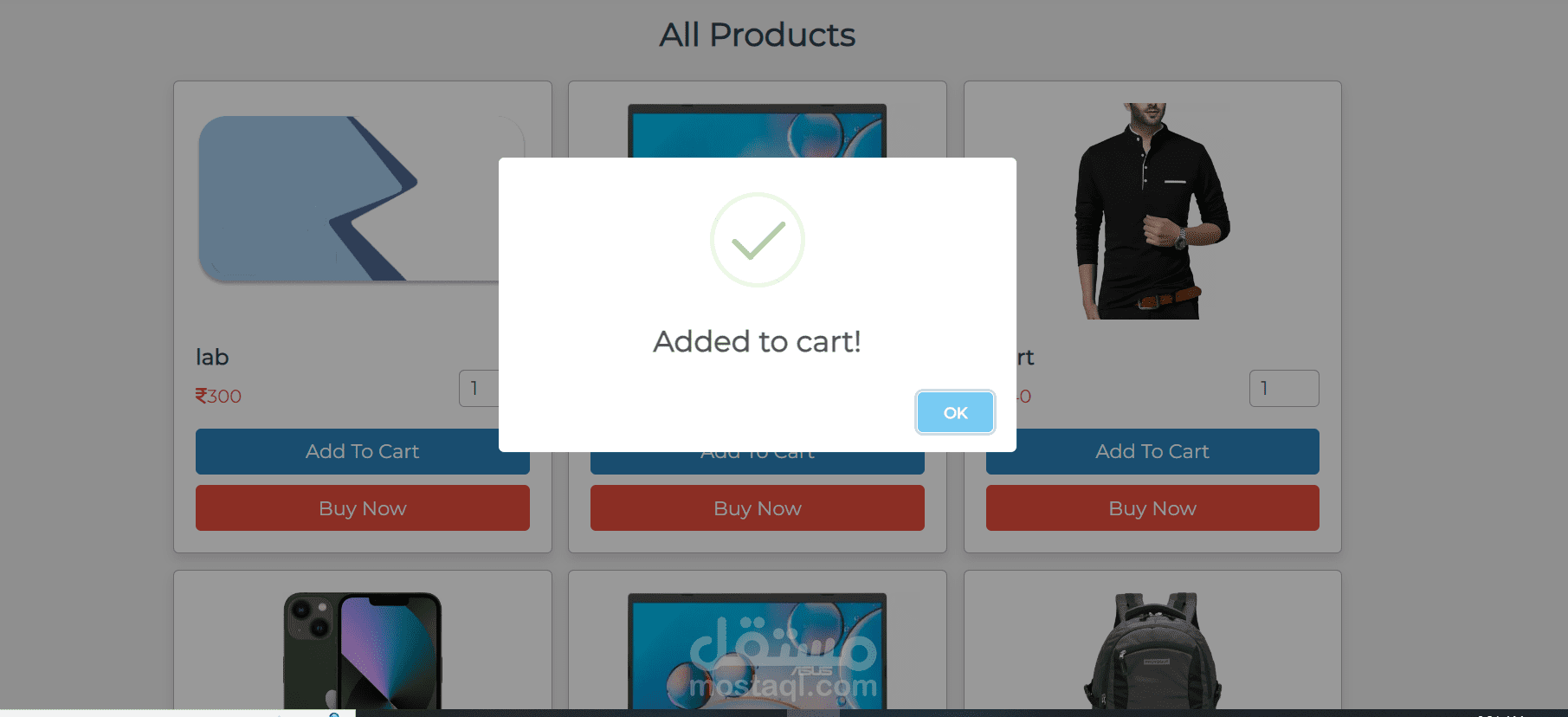This screenshot has width=1568, height=717.
Task: Click OK in the Added to cart dialog
Action: point(955,413)
